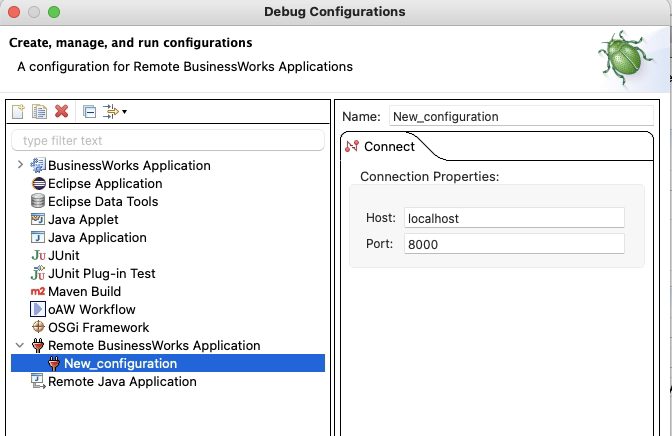Viewport: 672px width, 436px height.
Task: Select the JUnit icon
Action: point(38,255)
